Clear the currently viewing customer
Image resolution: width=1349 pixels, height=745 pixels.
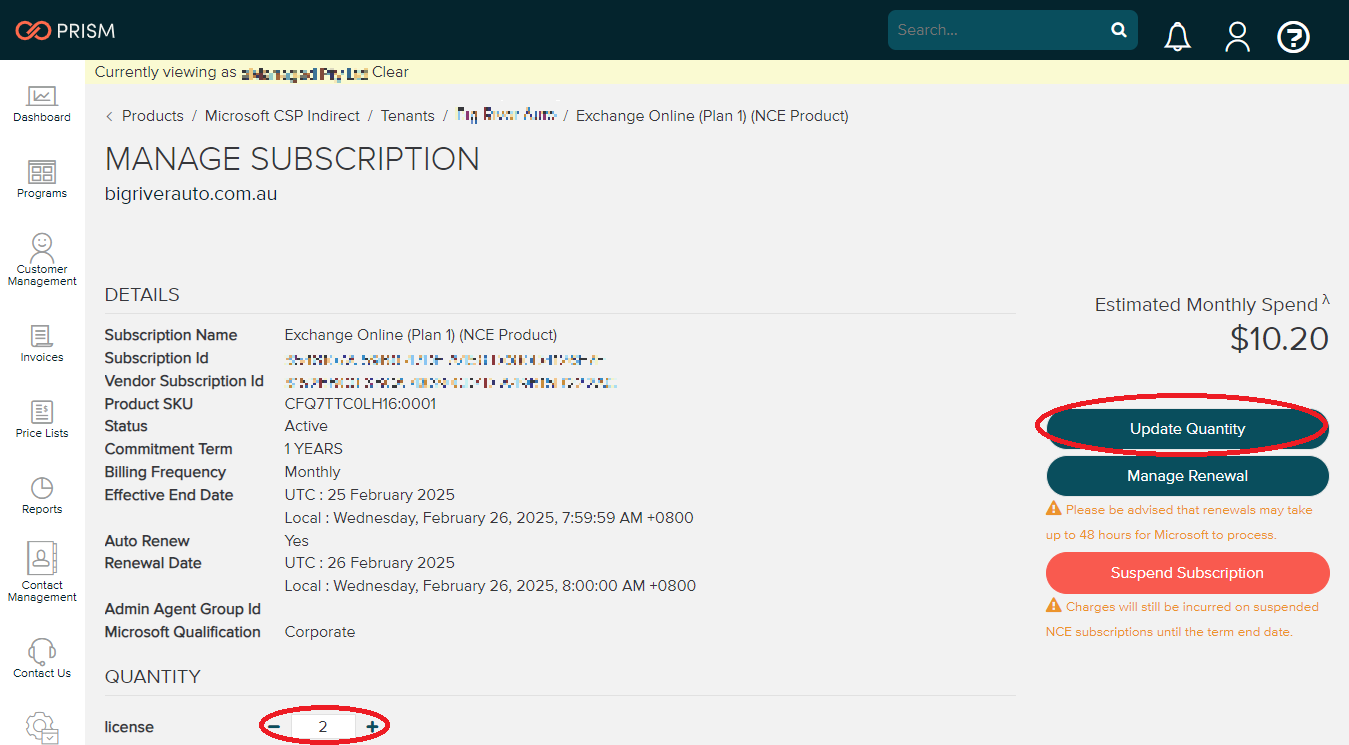coord(390,72)
